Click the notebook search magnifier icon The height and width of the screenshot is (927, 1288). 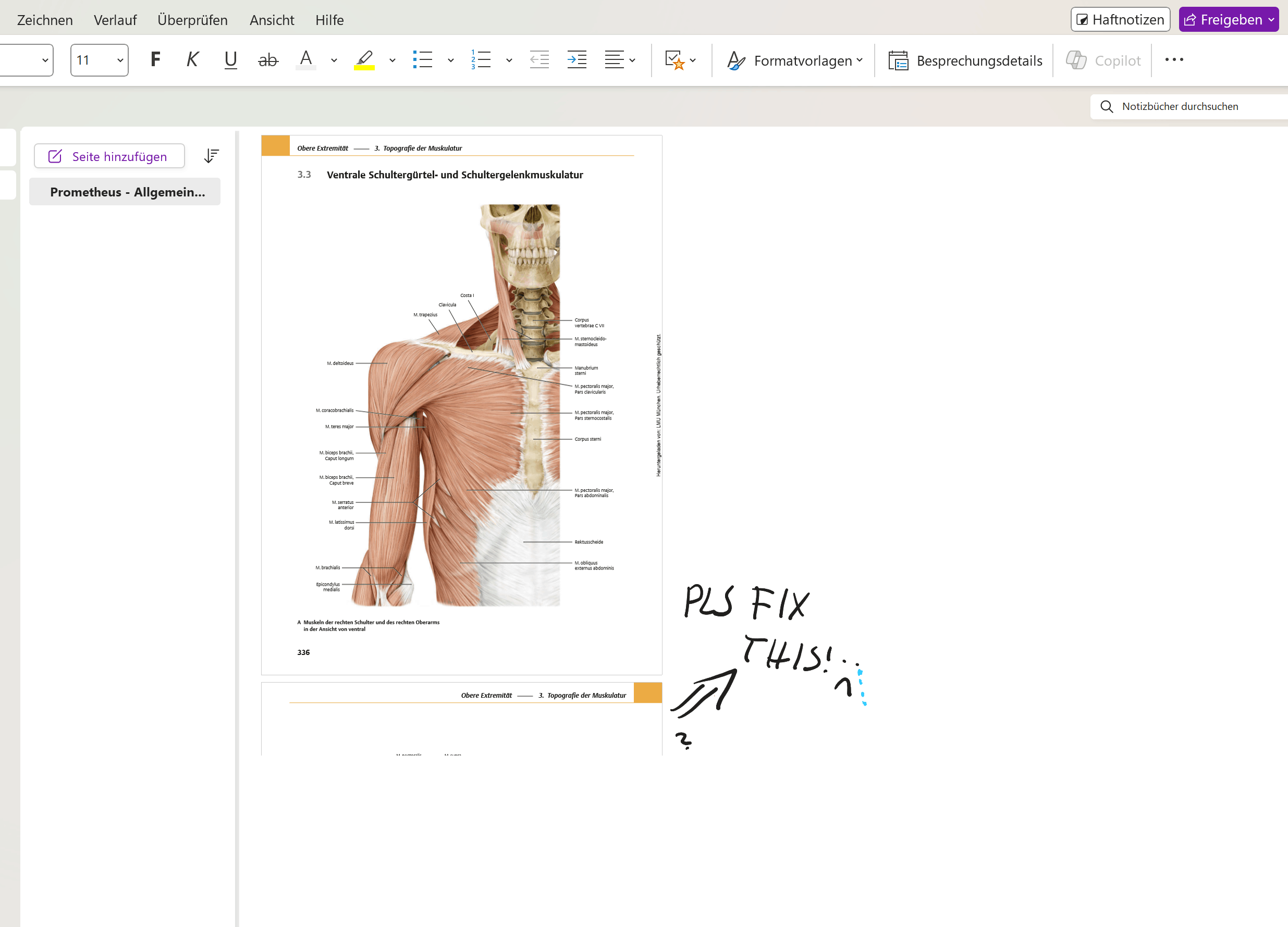[1106, 107]
